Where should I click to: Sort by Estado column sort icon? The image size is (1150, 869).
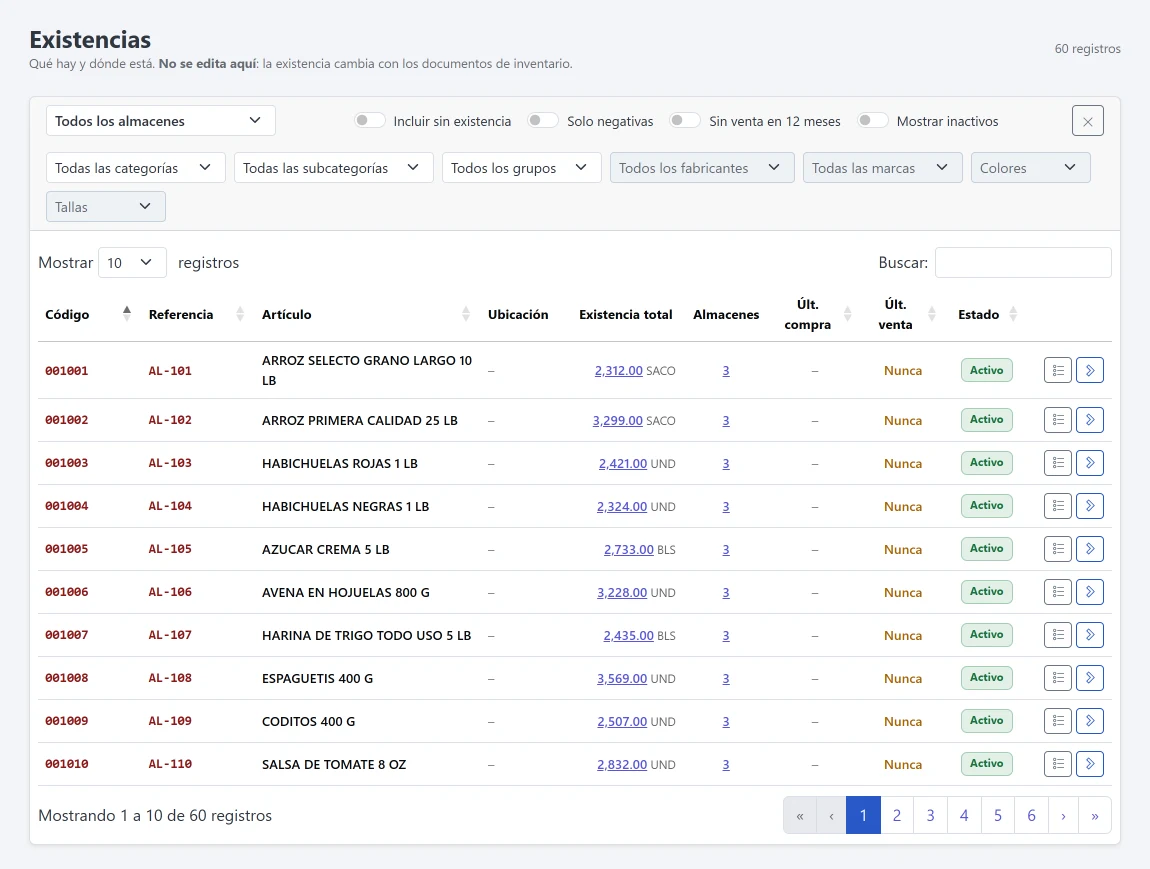[1013, 314]
